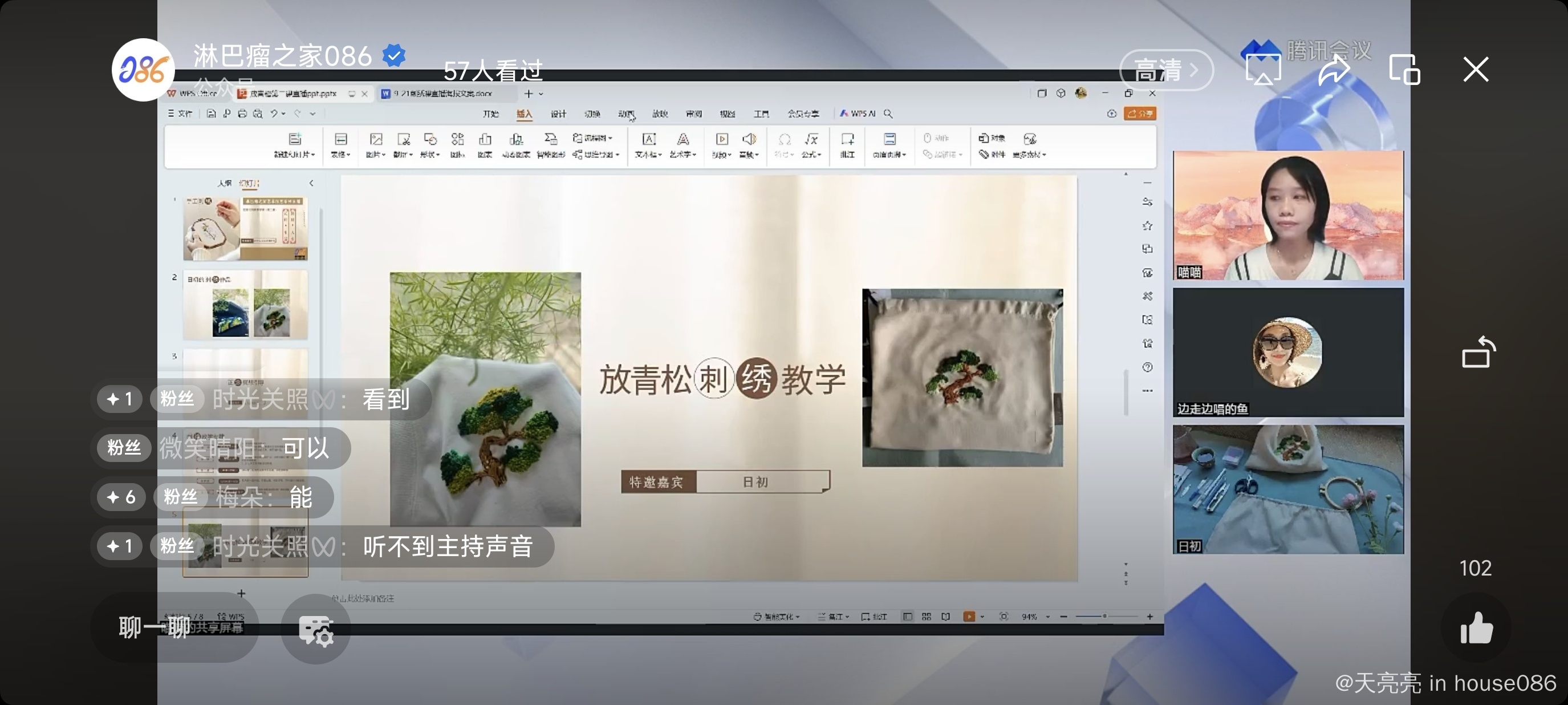The height and width of the screenshot is (705, 1568).
Task: Rotate the screen orientation
Action: tap(1478, 352)
